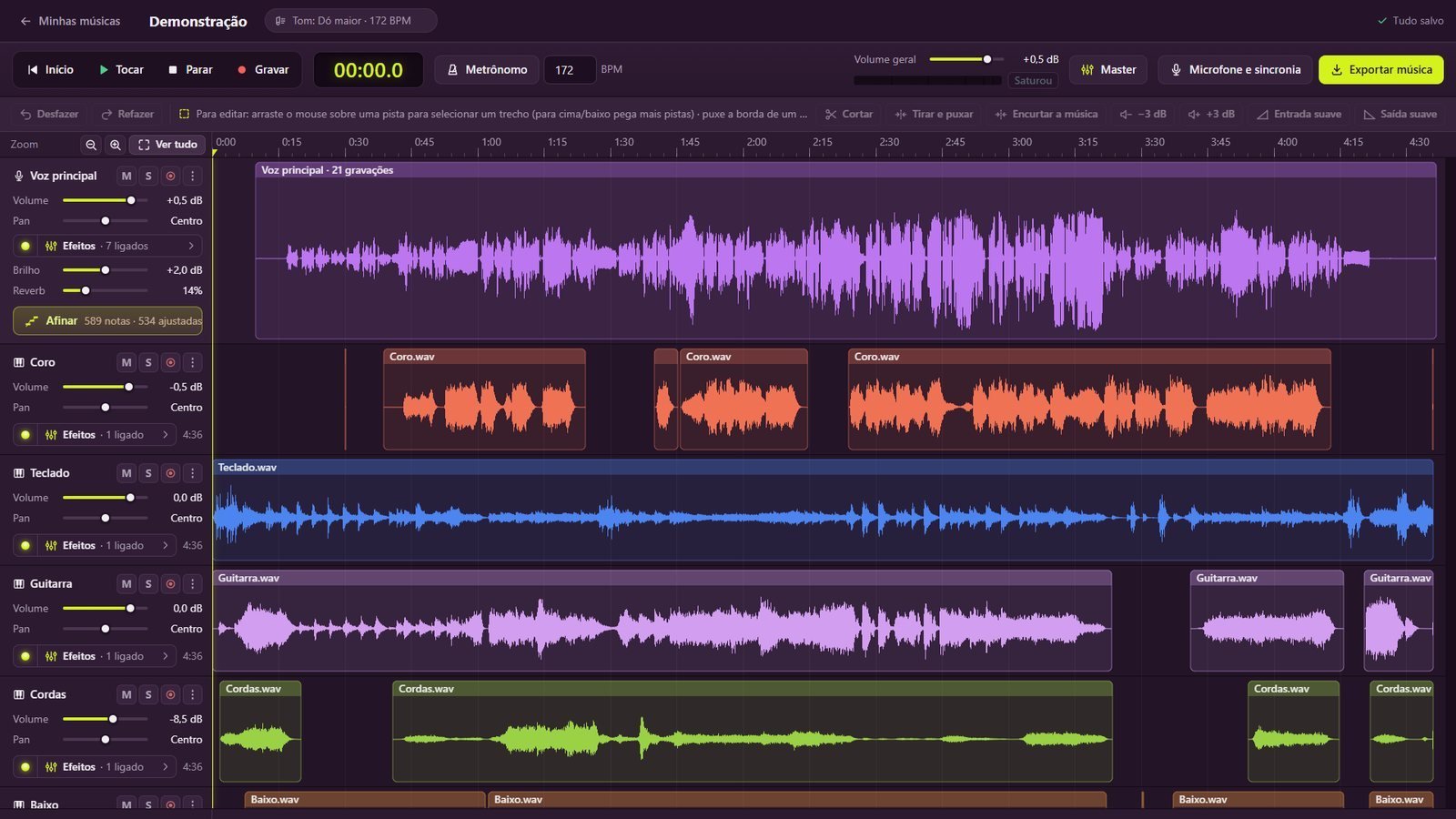Screen dimensions: 1456x819
Task: Click the Reverb slider on Voz principal
Action: pyautogui.click(x=105, y=291)
